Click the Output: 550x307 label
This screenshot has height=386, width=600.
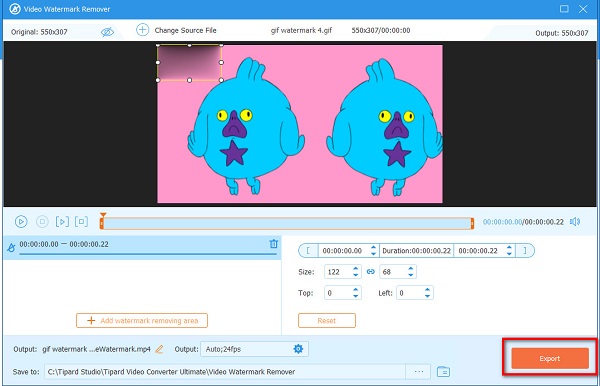pos(562,33)
